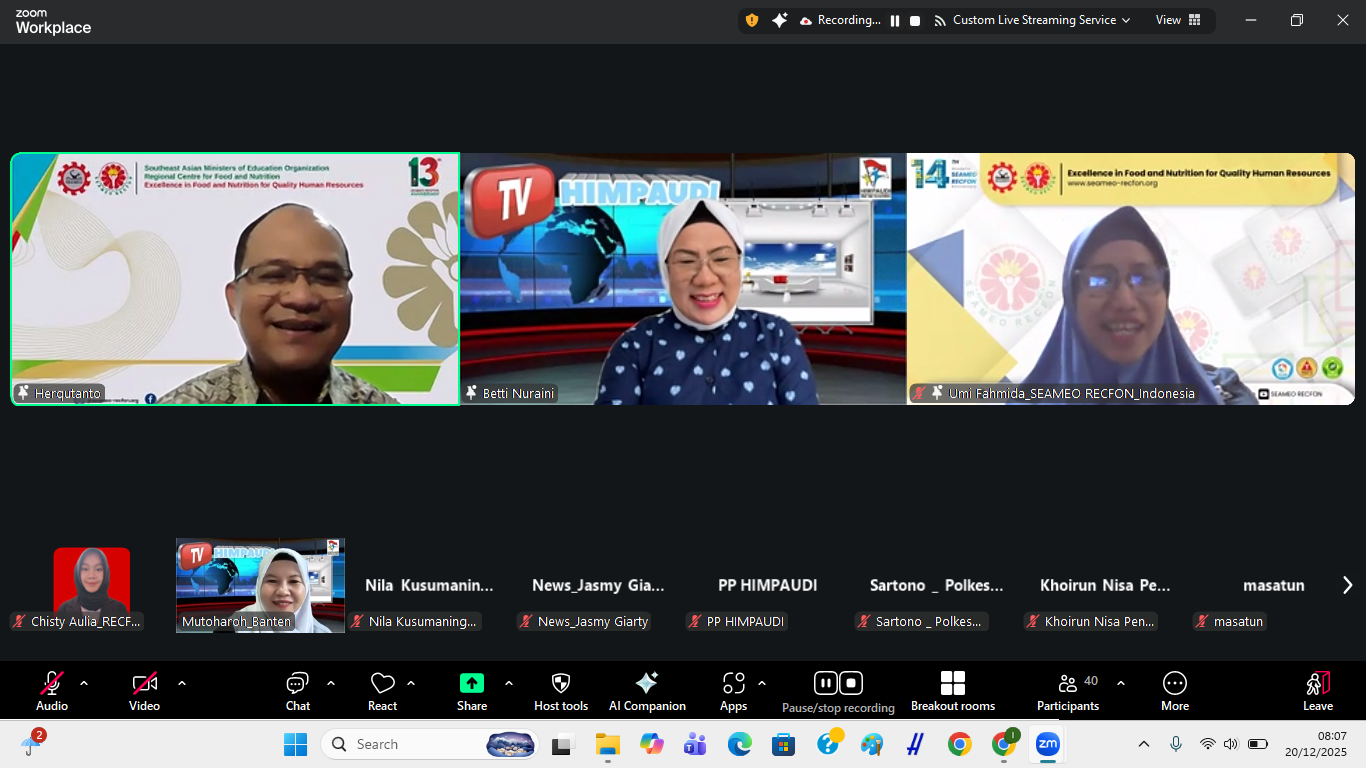Leave the meeting
This screenshot has height=768, width=1366.
(x=1317, y=691)
